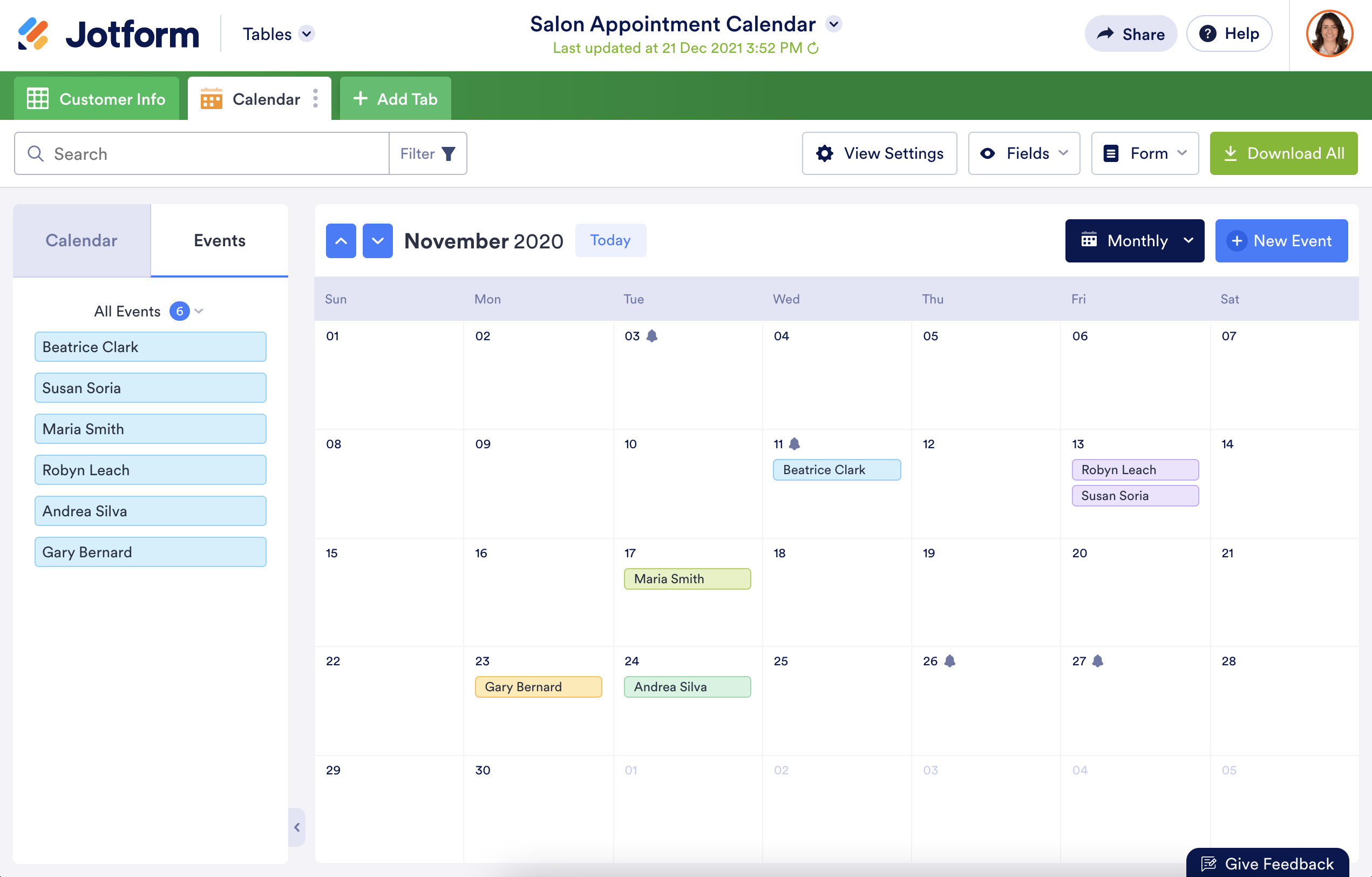Select the yellow Gary Bernard event chip
Screen dimensions: 1372x877
tap(538, 687)
